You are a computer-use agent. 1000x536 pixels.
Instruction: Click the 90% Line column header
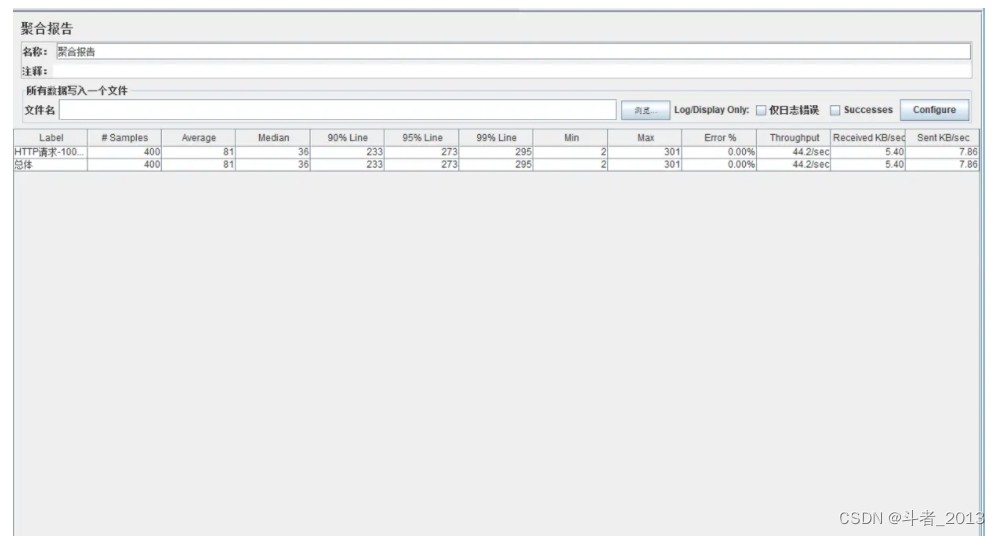[x=348, y=138]
